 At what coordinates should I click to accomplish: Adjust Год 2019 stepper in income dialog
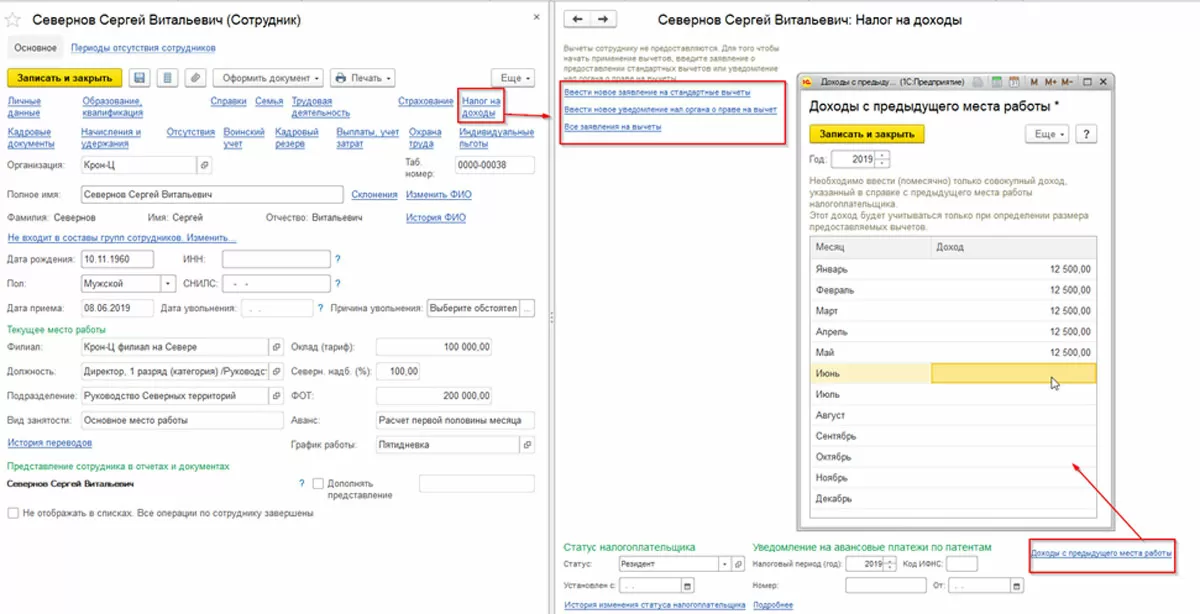point(883,159)
